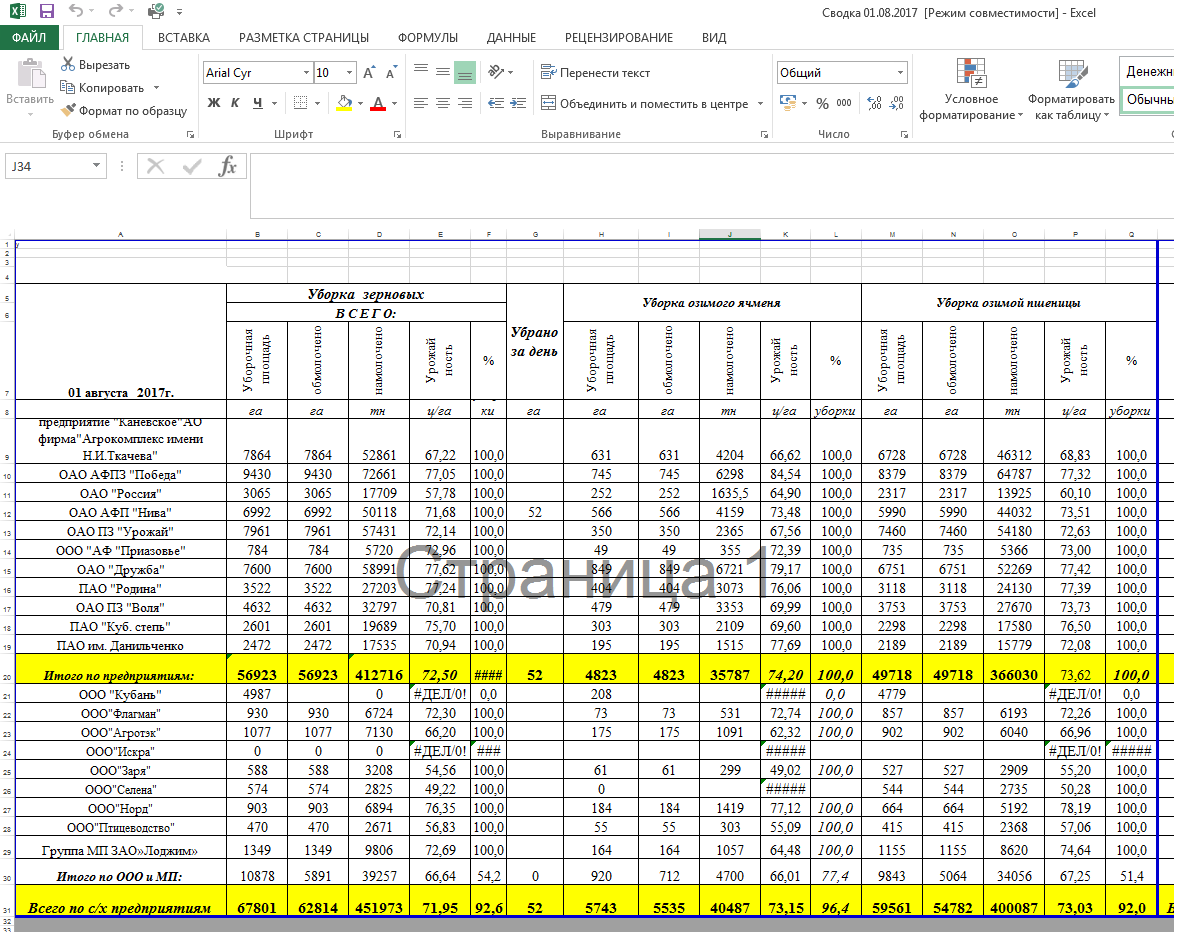The height and width of the screenshot is (950, 1192).
Task: Decrease font size with small A
Action: (391, 73)
